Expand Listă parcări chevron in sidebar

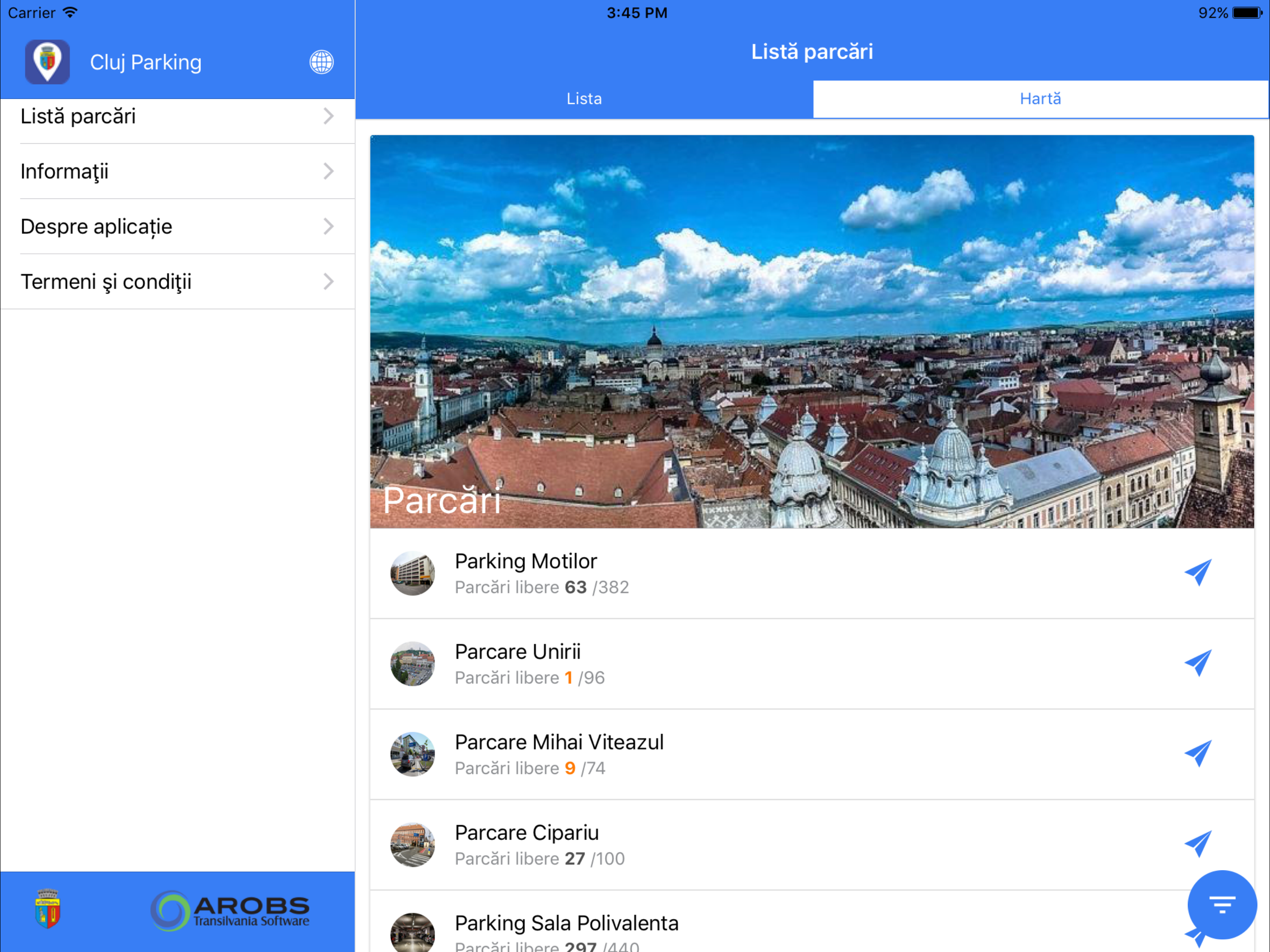tap(328, 117)
